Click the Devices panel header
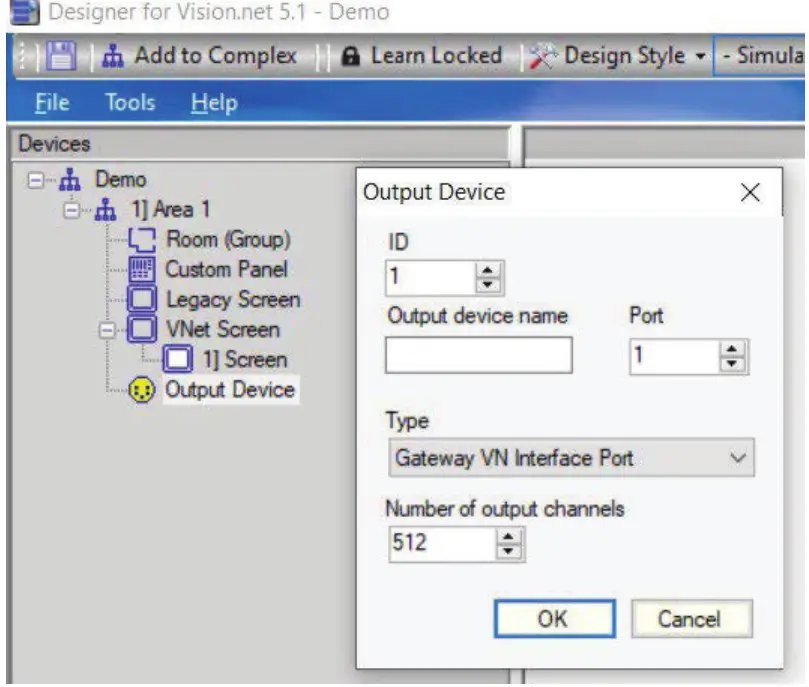 coord(260,143)
